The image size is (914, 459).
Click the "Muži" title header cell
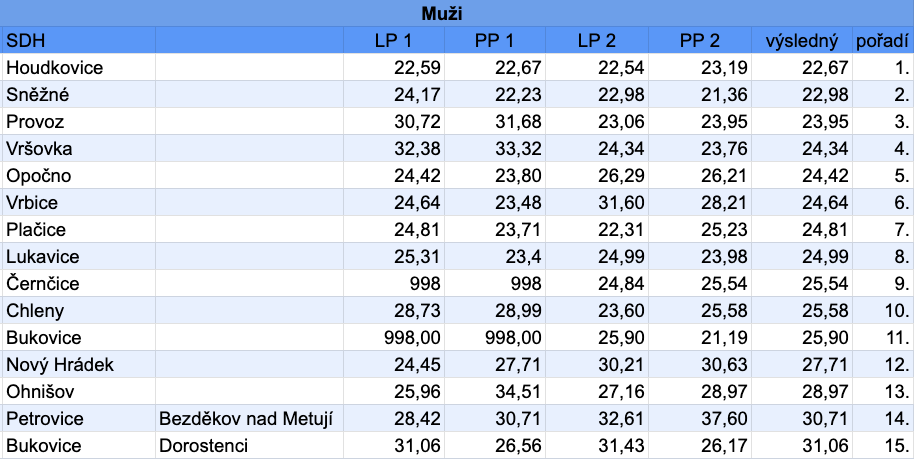pos(441,13)
